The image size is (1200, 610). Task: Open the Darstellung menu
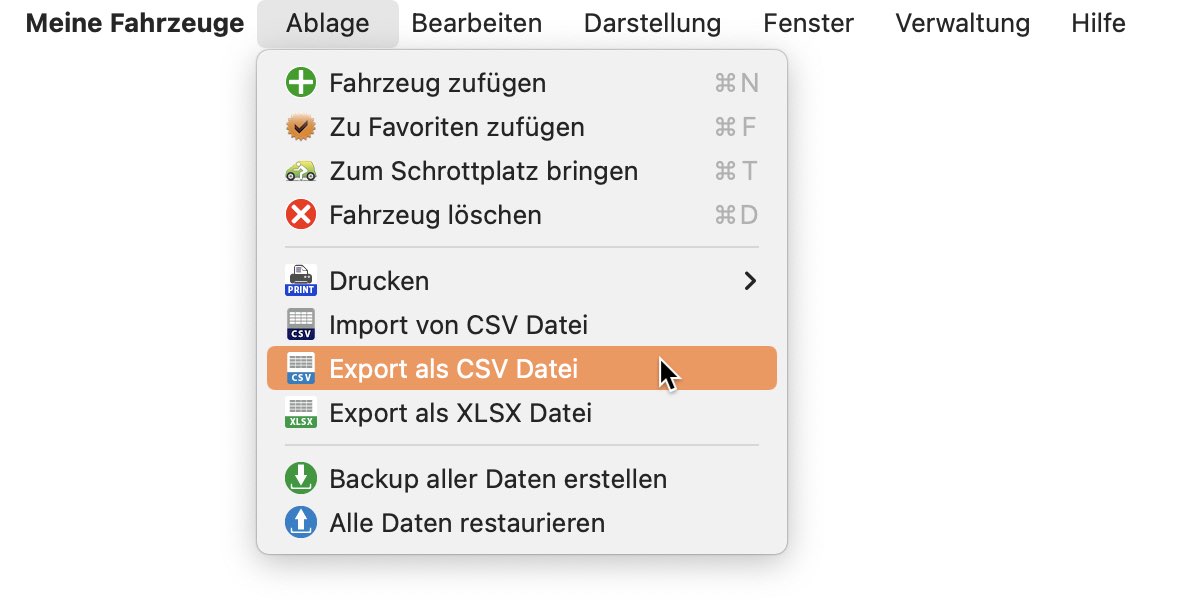[x=652, y=23]
